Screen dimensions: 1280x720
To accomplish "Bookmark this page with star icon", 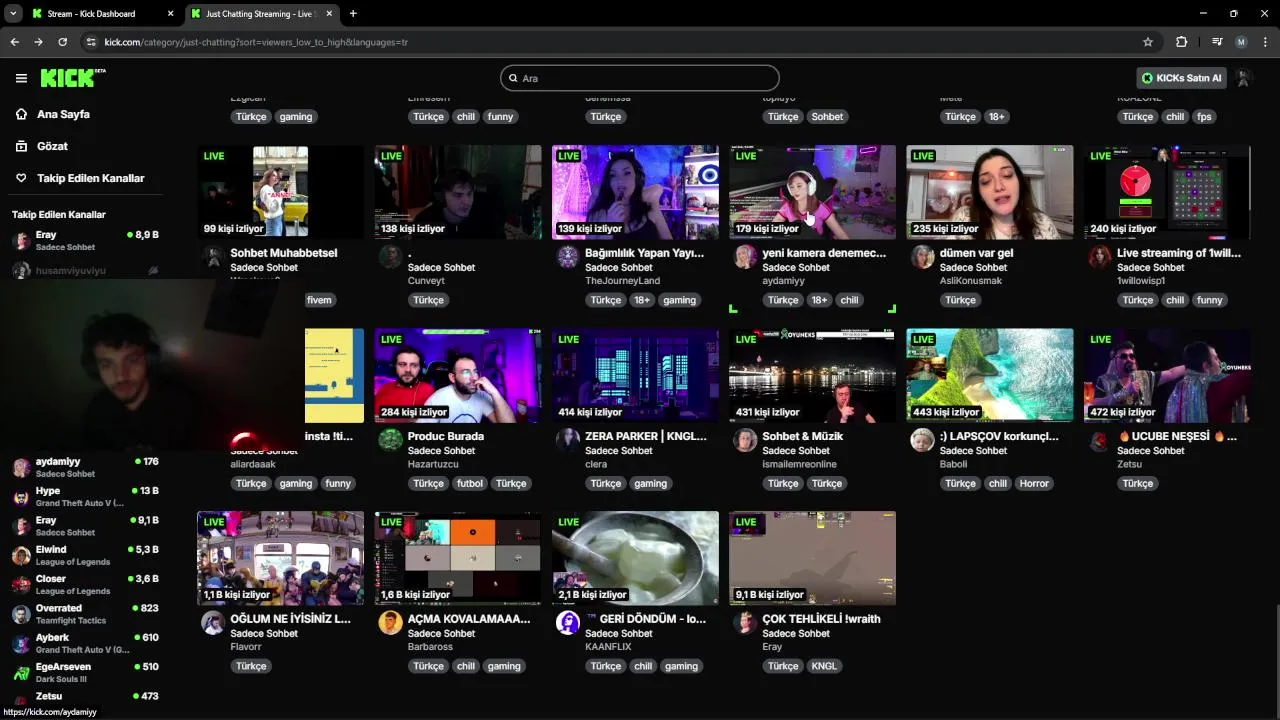I will click(1148, 42).
